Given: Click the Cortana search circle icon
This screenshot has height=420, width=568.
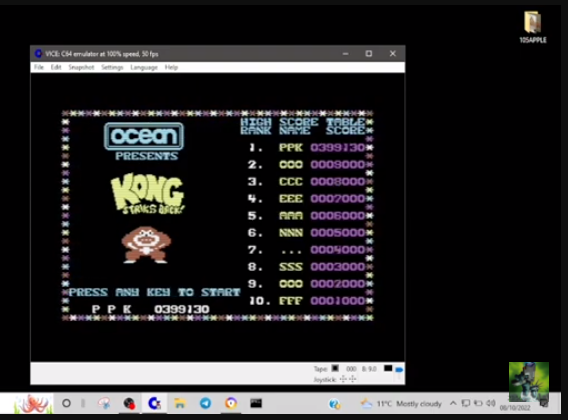Looking at the screenshot, I should pos(66,403).
